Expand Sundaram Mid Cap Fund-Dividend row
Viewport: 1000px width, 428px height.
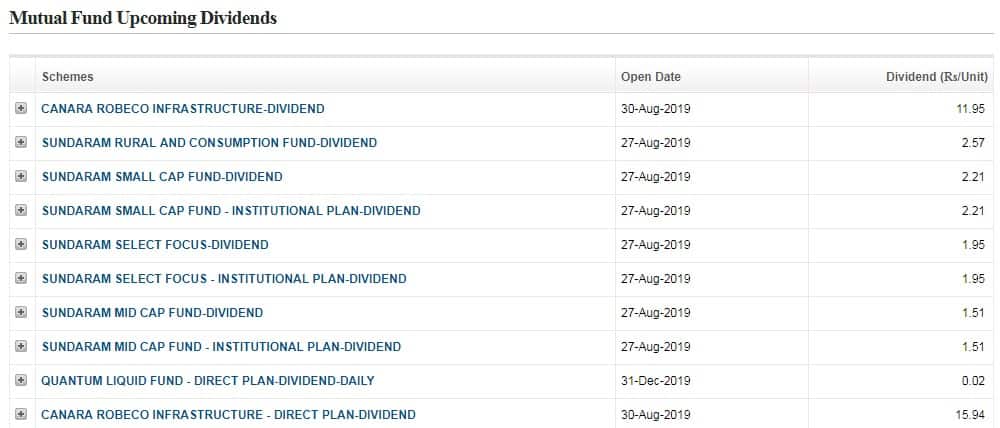(21, 313)
